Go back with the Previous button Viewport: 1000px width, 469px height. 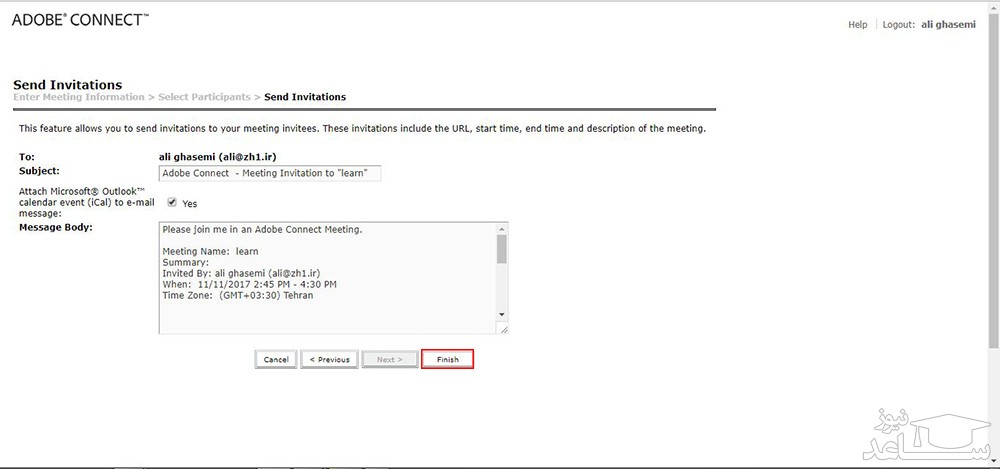[x=329, y=359]
